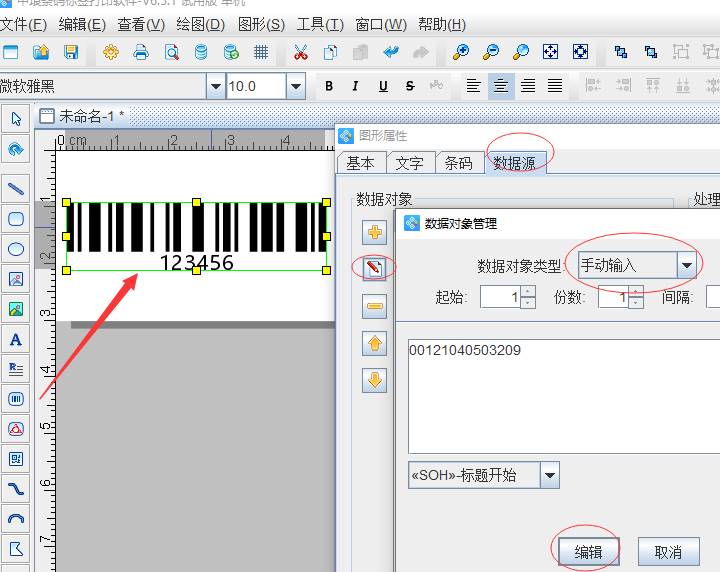
Task: Switch to the 基本 tab
Action: (361, 163)
